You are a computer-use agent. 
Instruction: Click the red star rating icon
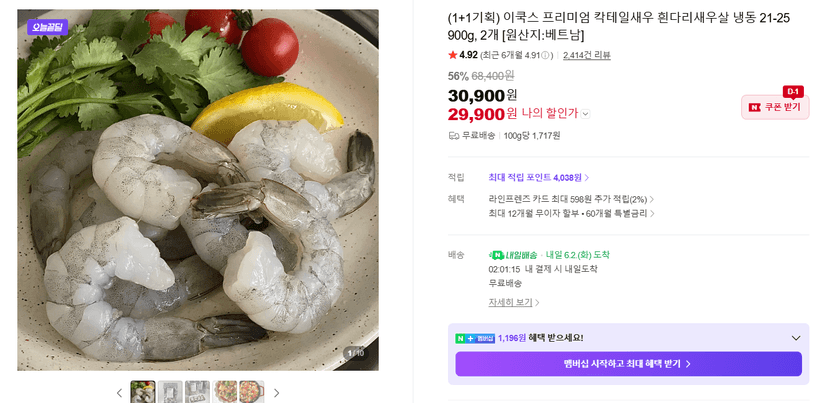(x=453, y=55)
